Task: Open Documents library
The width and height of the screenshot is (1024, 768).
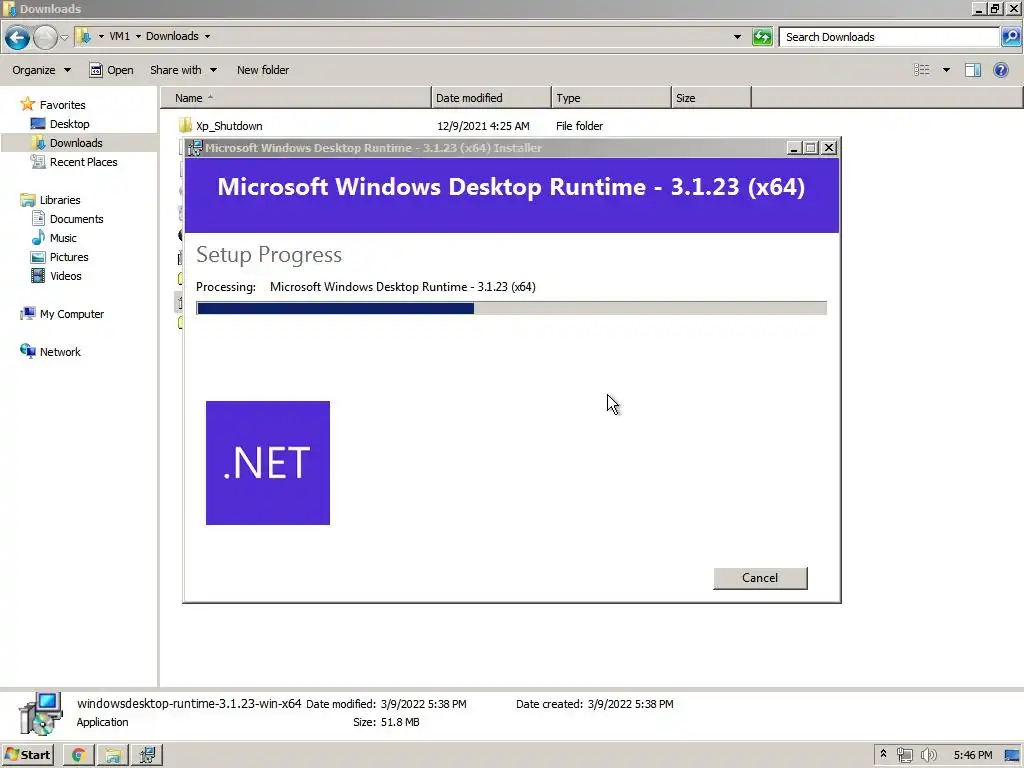Action: click(x=76, y=219)
